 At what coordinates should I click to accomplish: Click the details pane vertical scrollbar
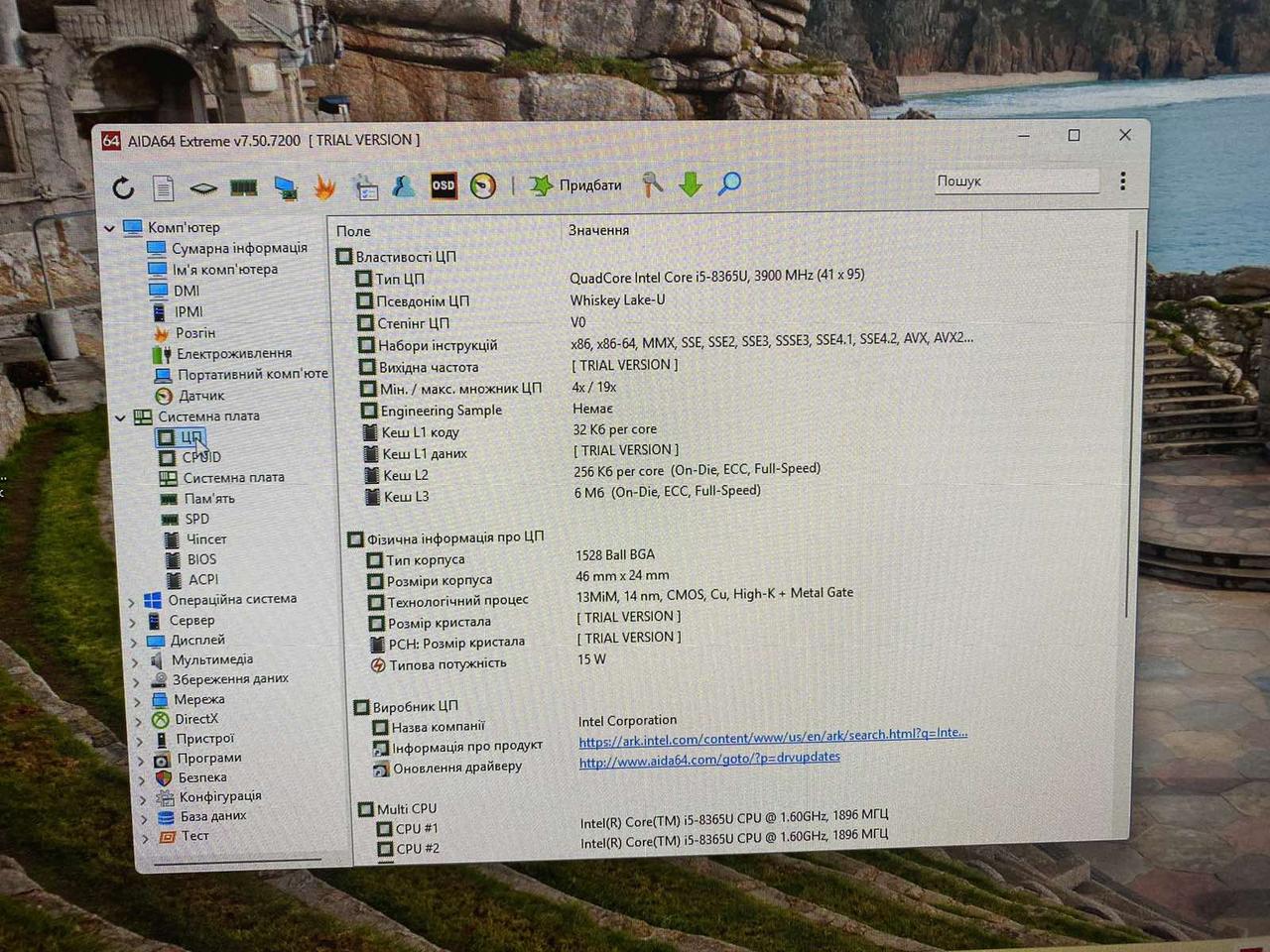[1132, 421]
